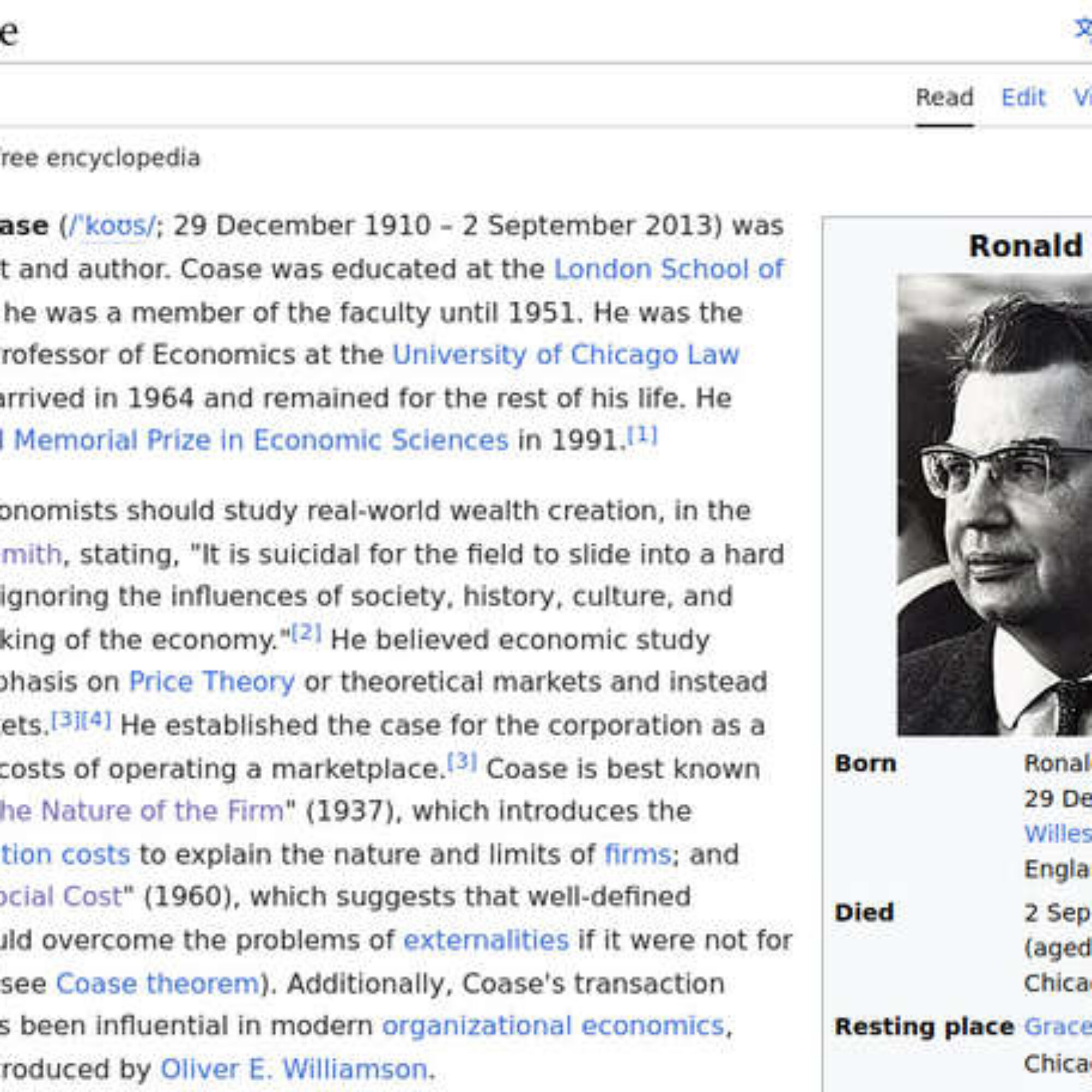1092x1092 pixels.
Task: Click the Born label in infobox
Action: point(865,764)
